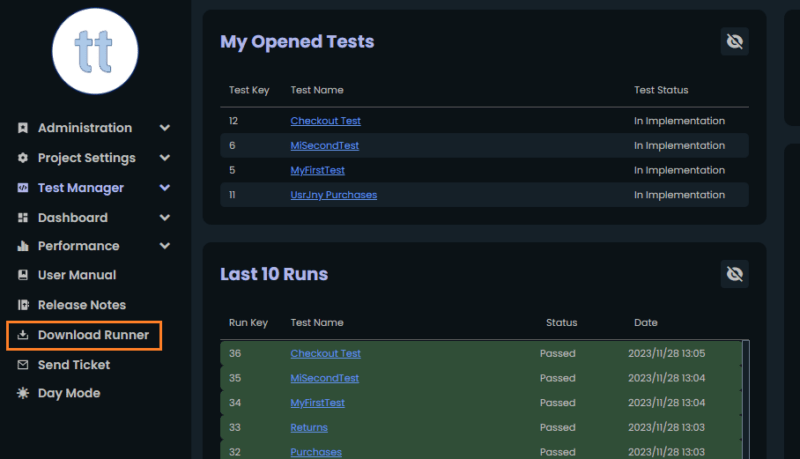
Task: Click the User Manual book icon
Action: [x=23, y=275]
